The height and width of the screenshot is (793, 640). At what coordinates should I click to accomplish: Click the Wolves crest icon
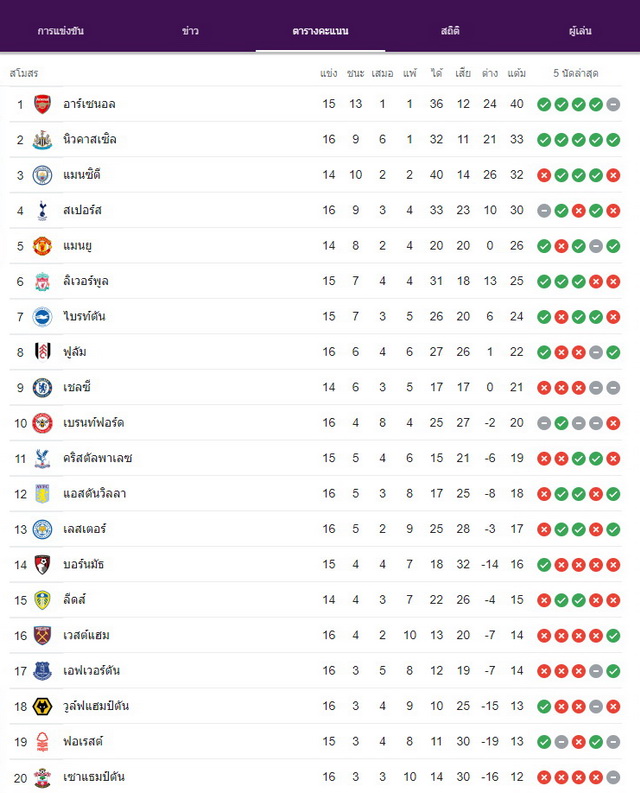coord(42,706)
